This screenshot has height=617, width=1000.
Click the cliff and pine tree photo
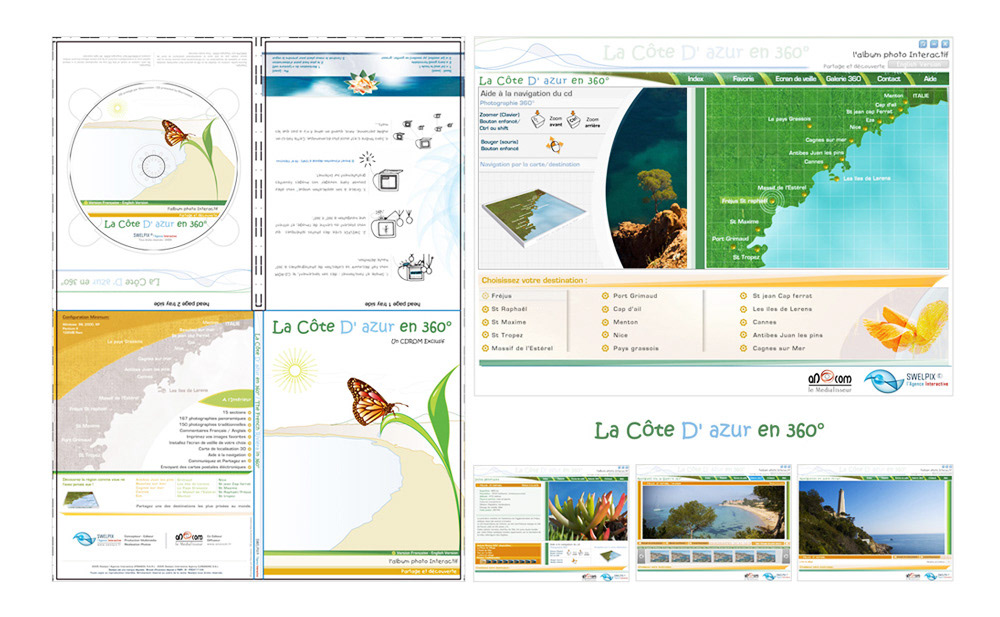(x=646, y=178)
